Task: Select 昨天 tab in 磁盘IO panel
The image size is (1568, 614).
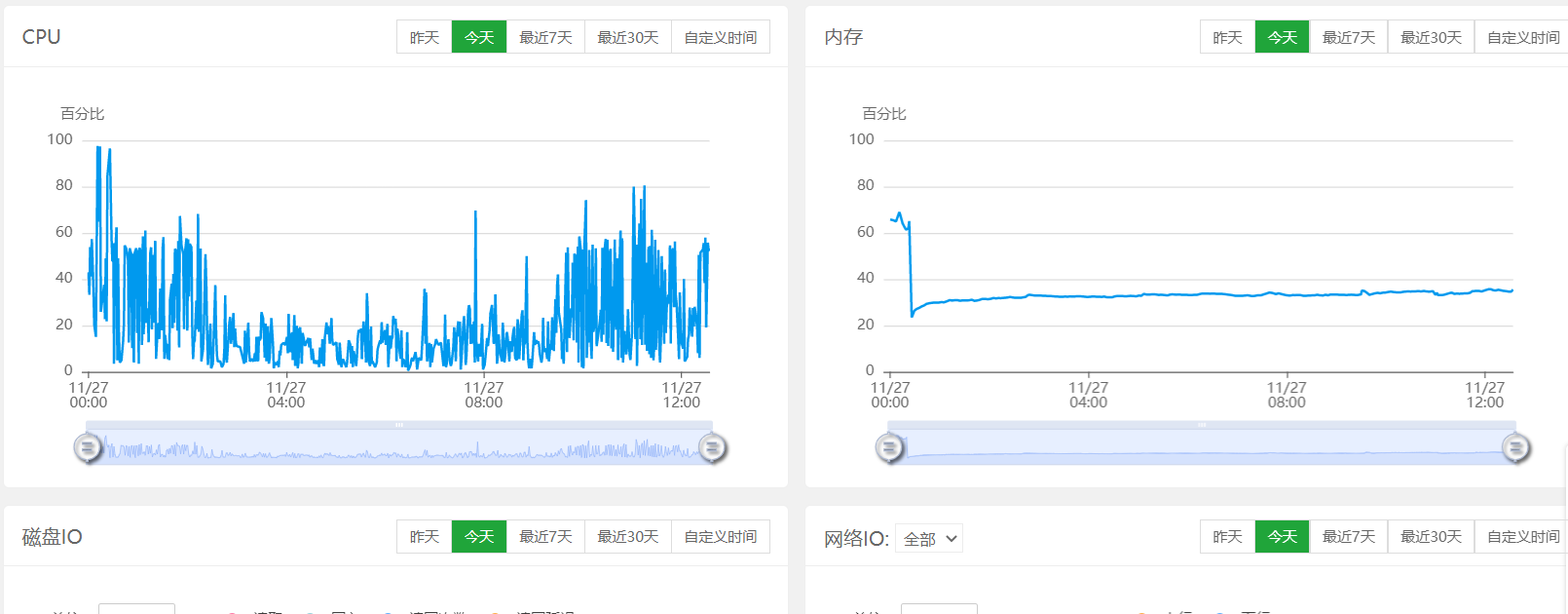Action: click(425, 537)
